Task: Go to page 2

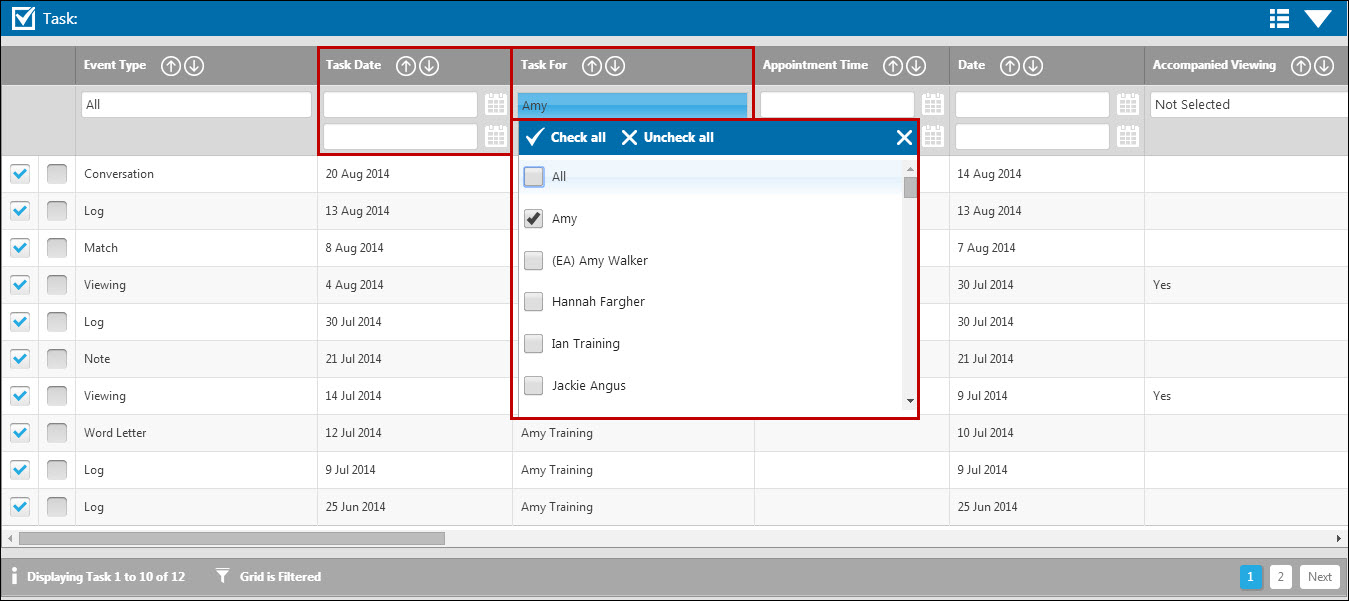Action: click(1281, 577)
